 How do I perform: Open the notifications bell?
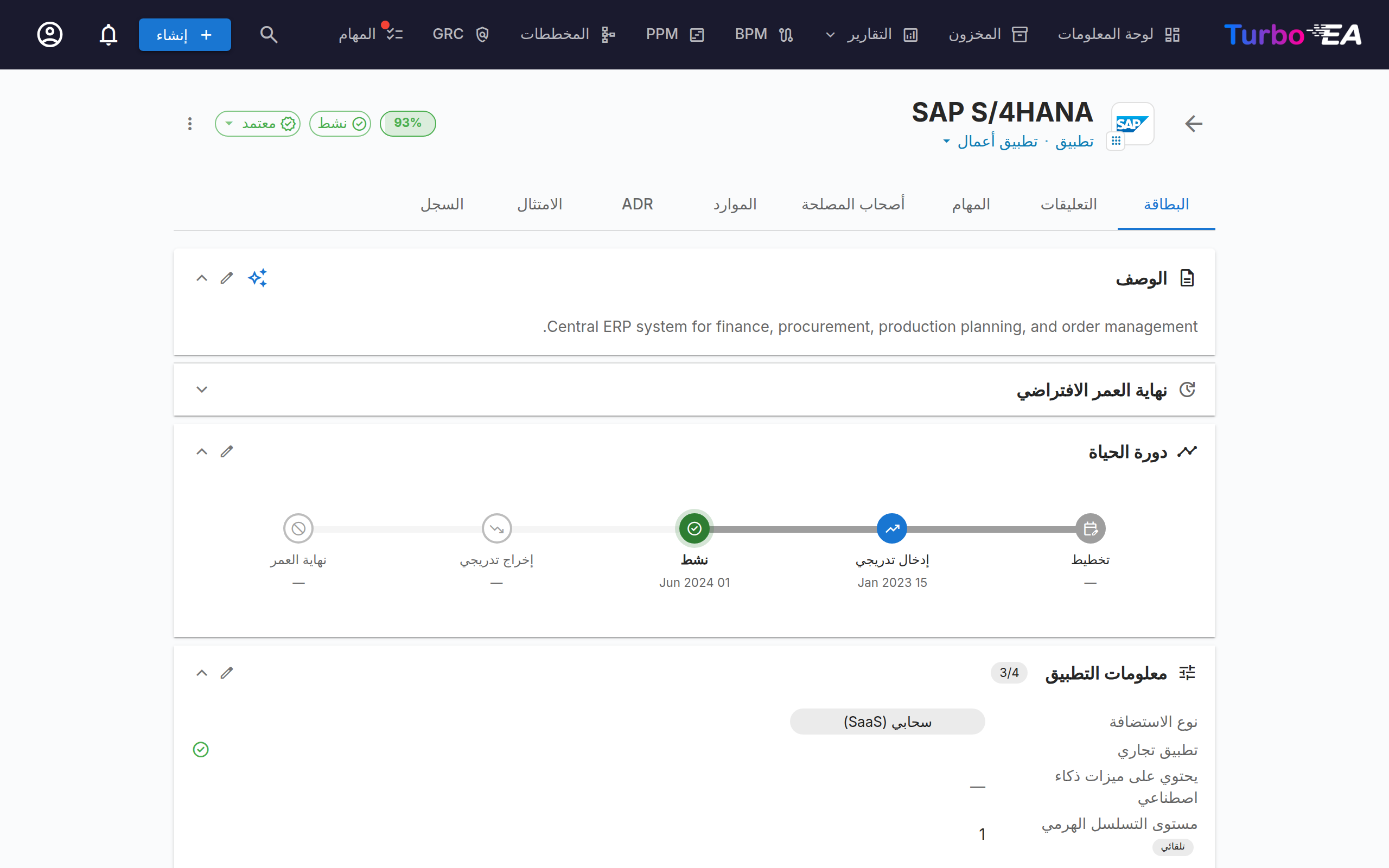(109, 34)
